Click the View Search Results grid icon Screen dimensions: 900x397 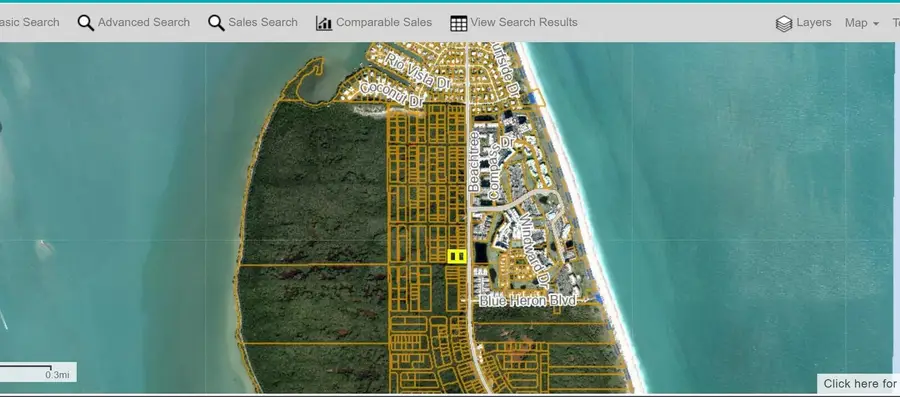[x=459, y=23]
